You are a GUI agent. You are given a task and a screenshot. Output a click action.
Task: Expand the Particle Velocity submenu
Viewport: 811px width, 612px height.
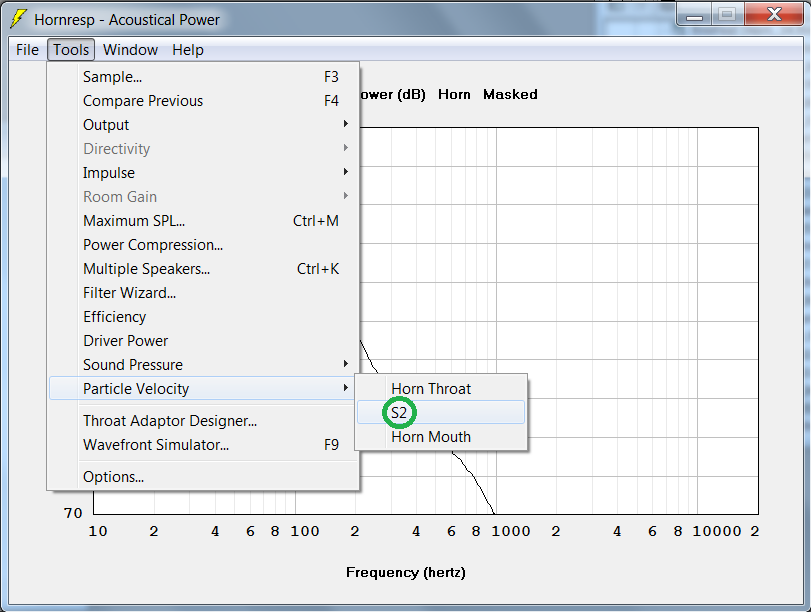(x=203, y=389)
